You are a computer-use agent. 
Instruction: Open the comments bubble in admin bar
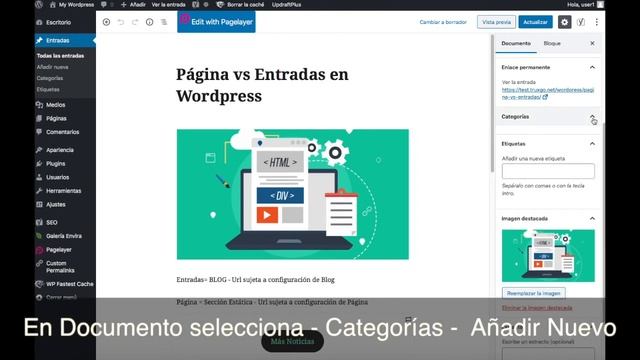[x=104, y=4]
